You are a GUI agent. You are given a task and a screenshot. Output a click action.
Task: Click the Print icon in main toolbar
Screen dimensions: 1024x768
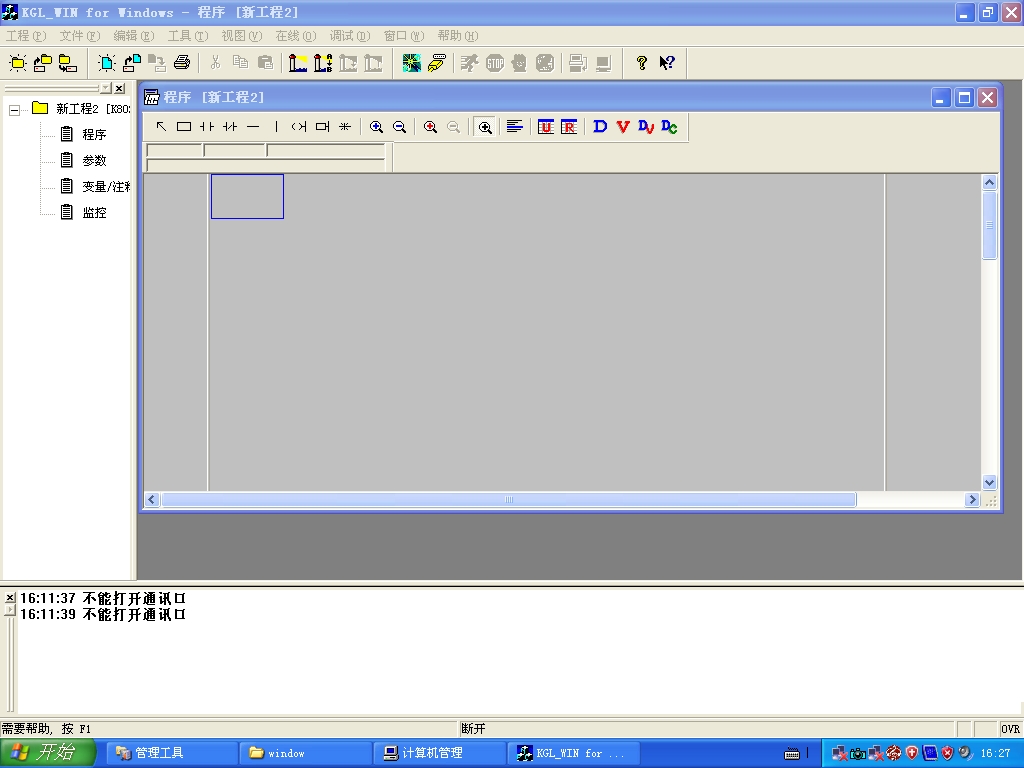(x=182, y=63)
